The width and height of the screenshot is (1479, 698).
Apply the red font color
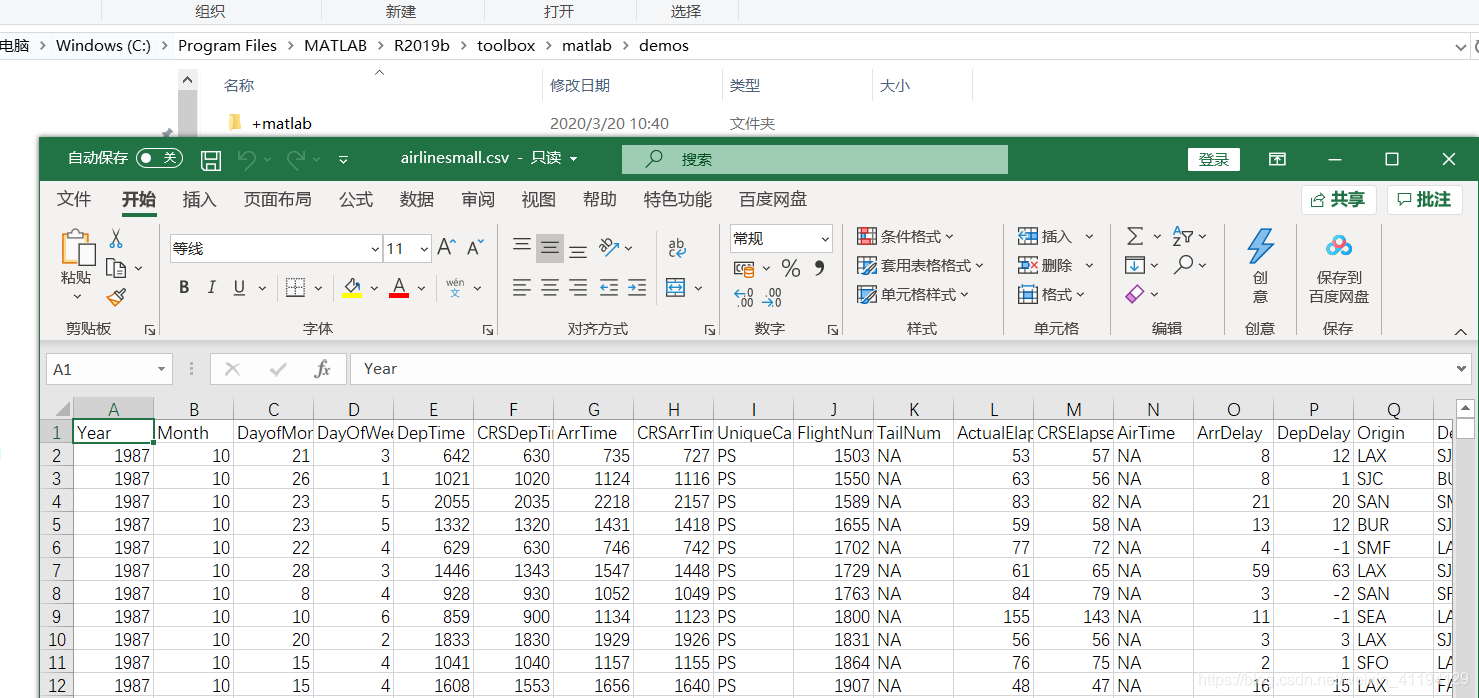(x=399, y=288)
